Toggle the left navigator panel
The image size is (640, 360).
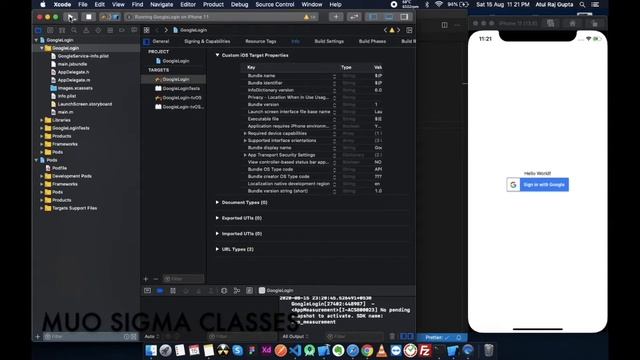pyautogui.click(x=373, y=17)
